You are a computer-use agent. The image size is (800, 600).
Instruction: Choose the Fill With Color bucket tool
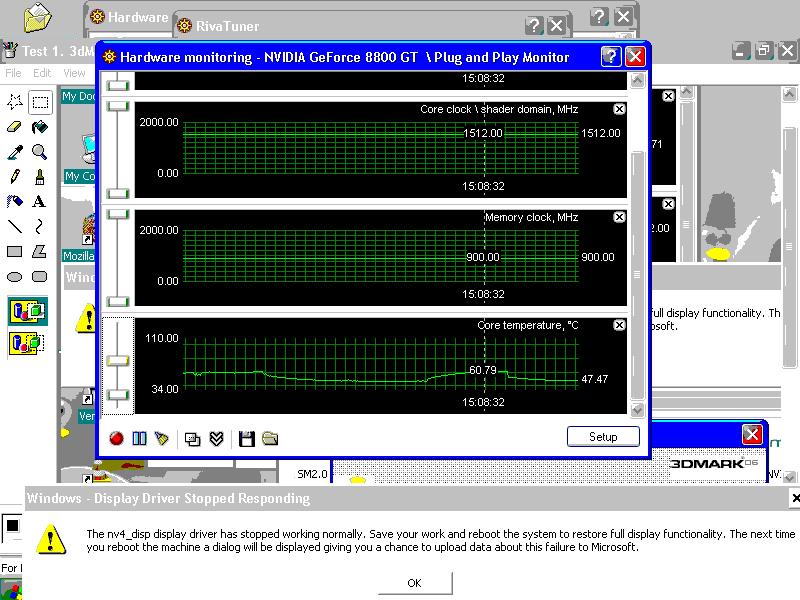[x=40, y=127]
